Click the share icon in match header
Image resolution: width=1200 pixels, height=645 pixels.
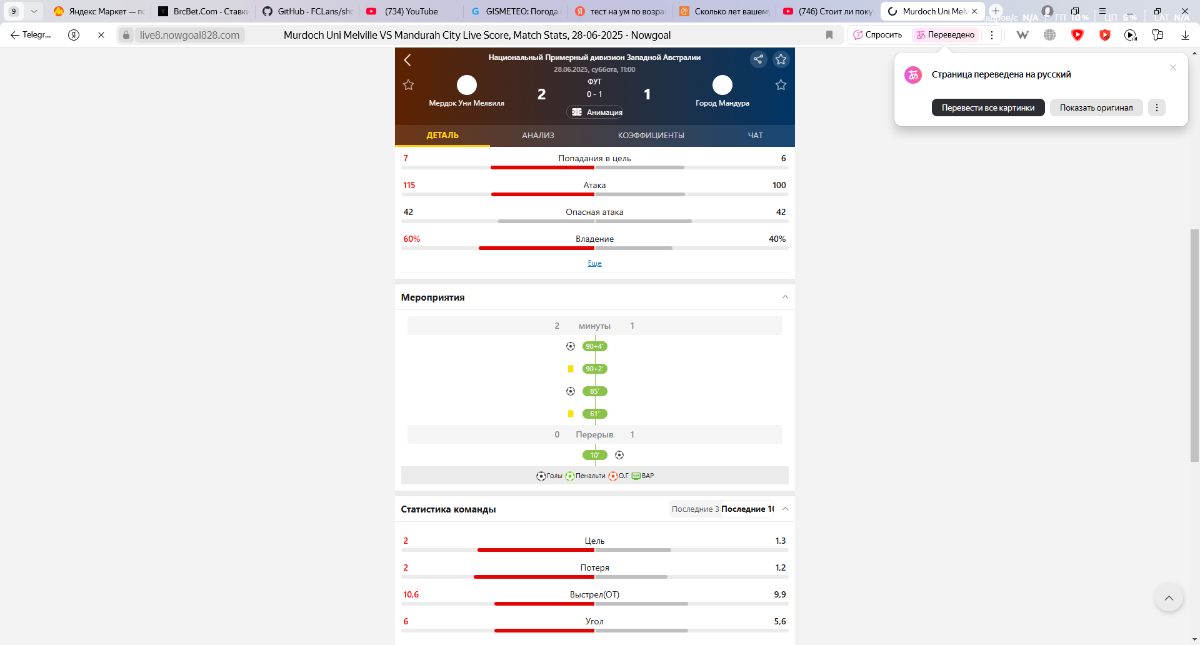pos(758,60)
